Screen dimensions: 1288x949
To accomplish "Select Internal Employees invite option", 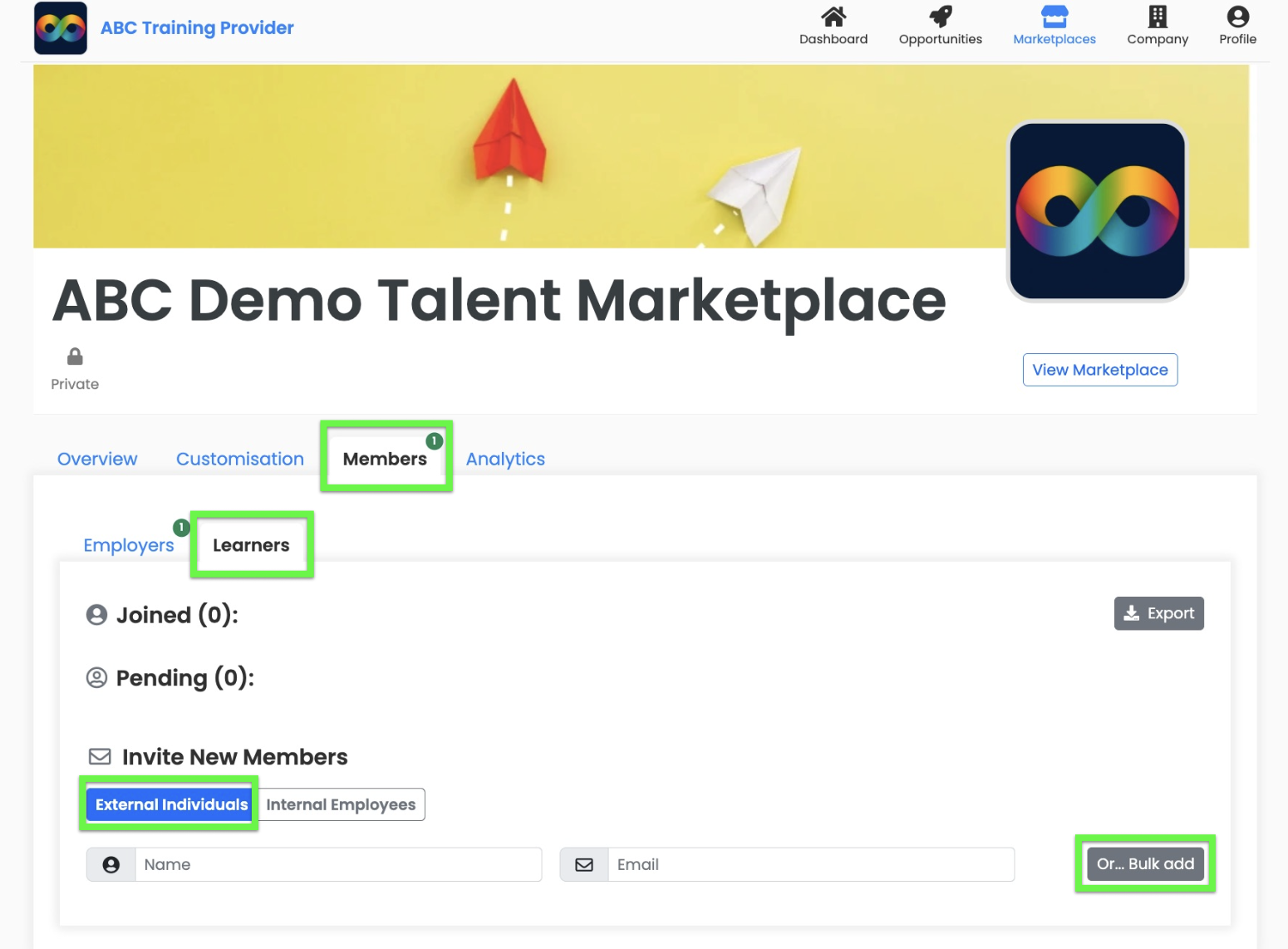I will tap(341, 804).
